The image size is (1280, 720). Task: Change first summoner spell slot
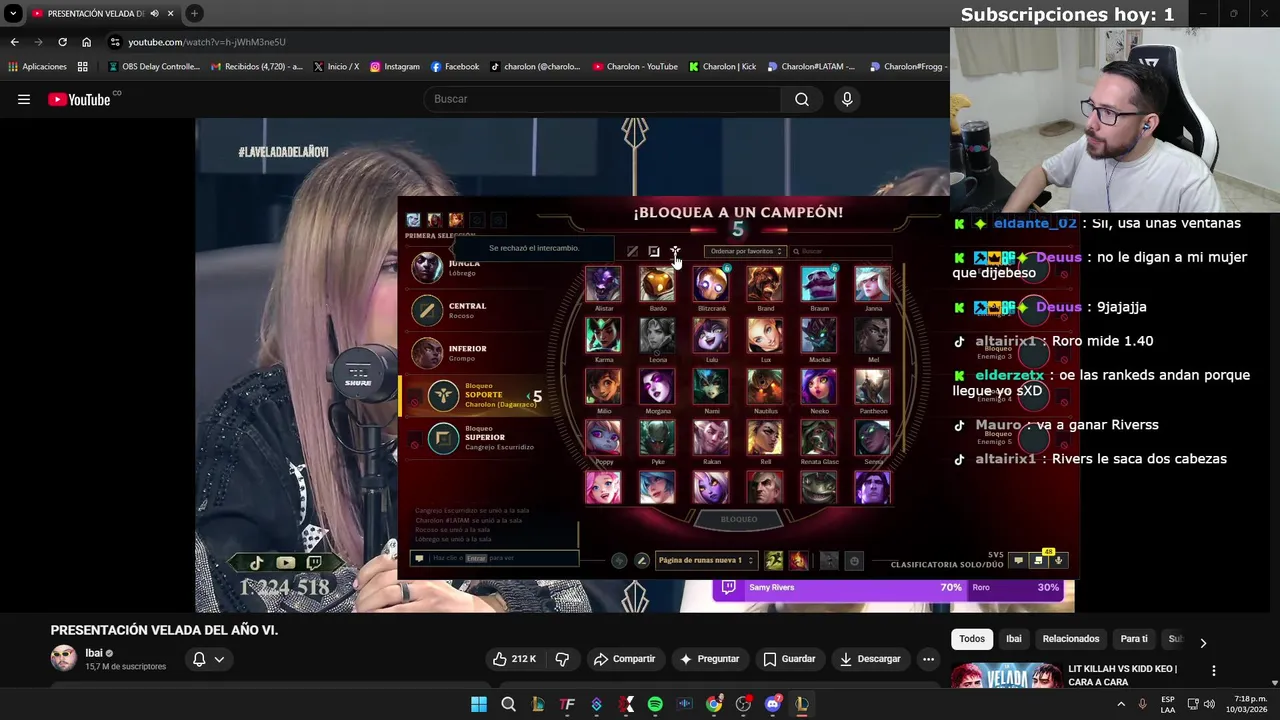[774, 561]
